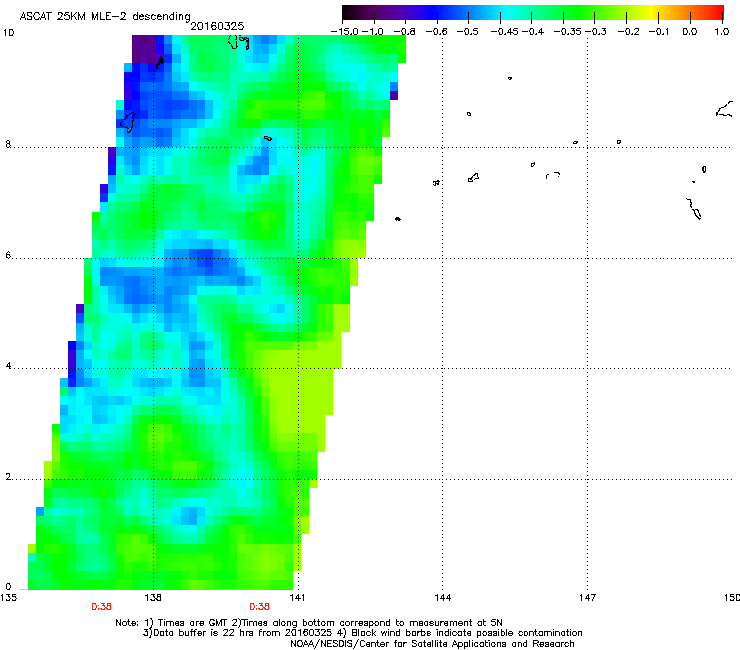
Task: Click the -0.8 colorbar label
Action: coord(404,32)
